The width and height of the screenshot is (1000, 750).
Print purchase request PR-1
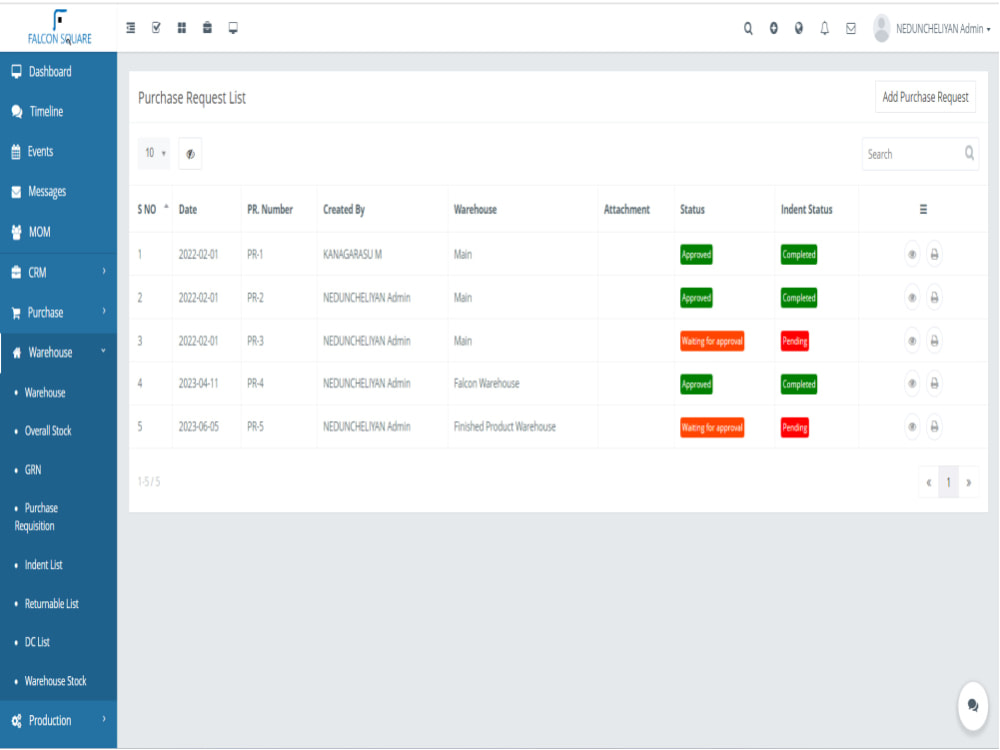[x=934, y=254]
